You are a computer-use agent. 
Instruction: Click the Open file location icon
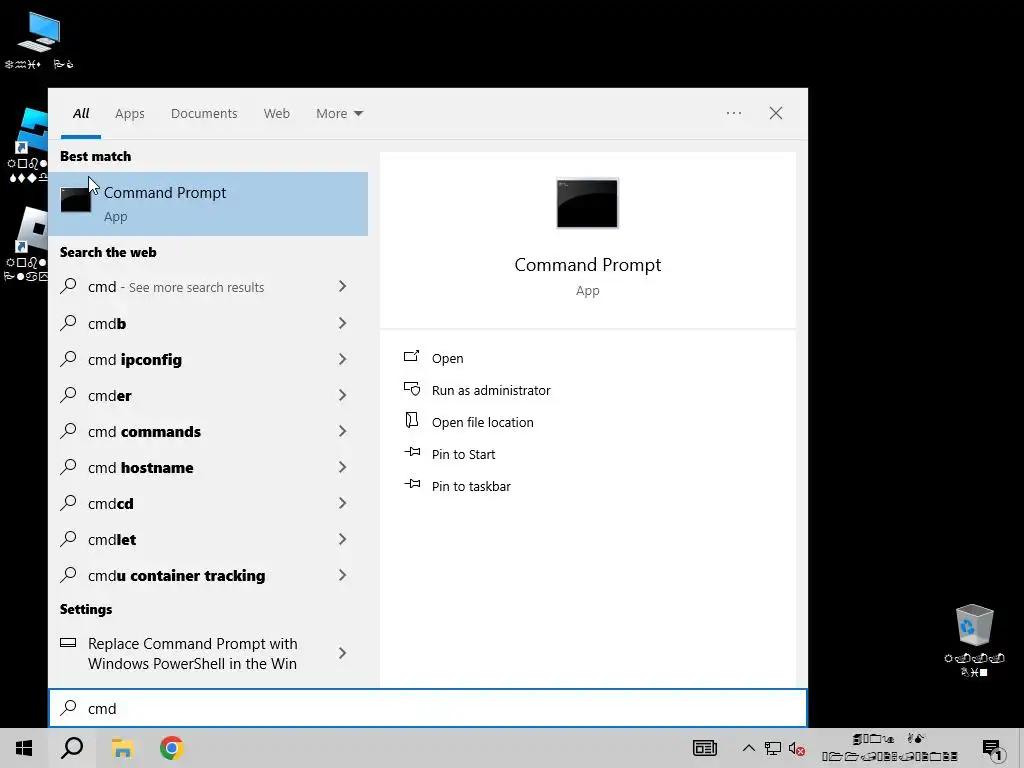tap(411, 420)
